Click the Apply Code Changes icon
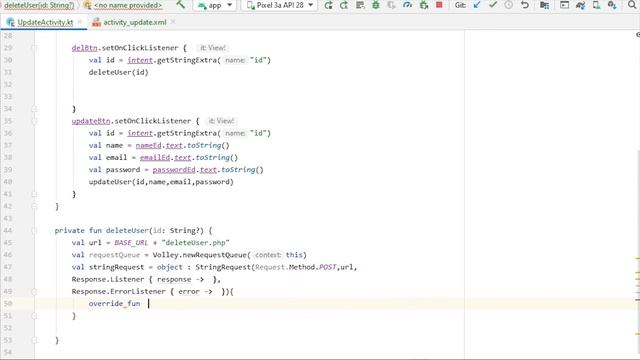This screenshot has width=640, height=360. click(360, 5)
